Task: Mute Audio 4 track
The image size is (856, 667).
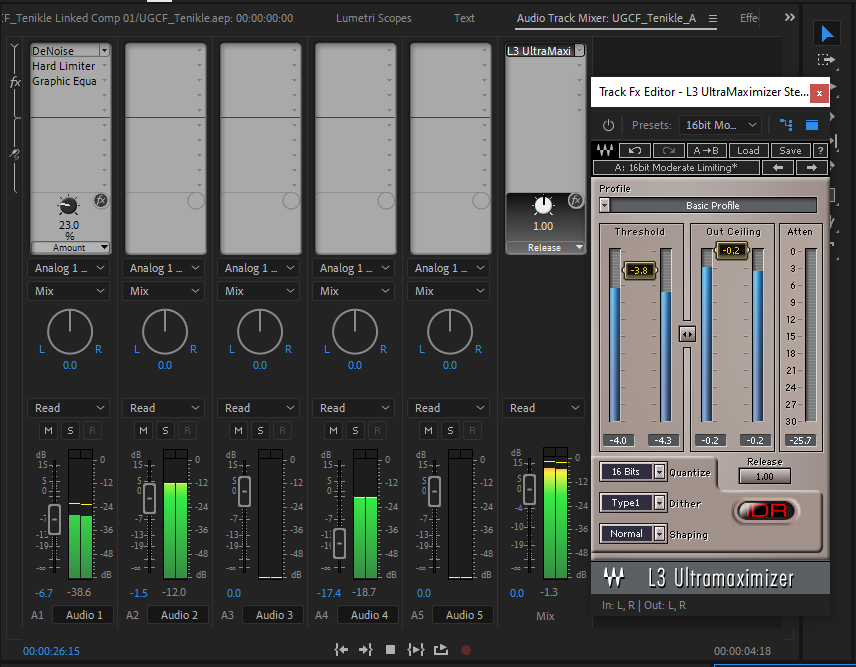Action: tap(334, 431)
